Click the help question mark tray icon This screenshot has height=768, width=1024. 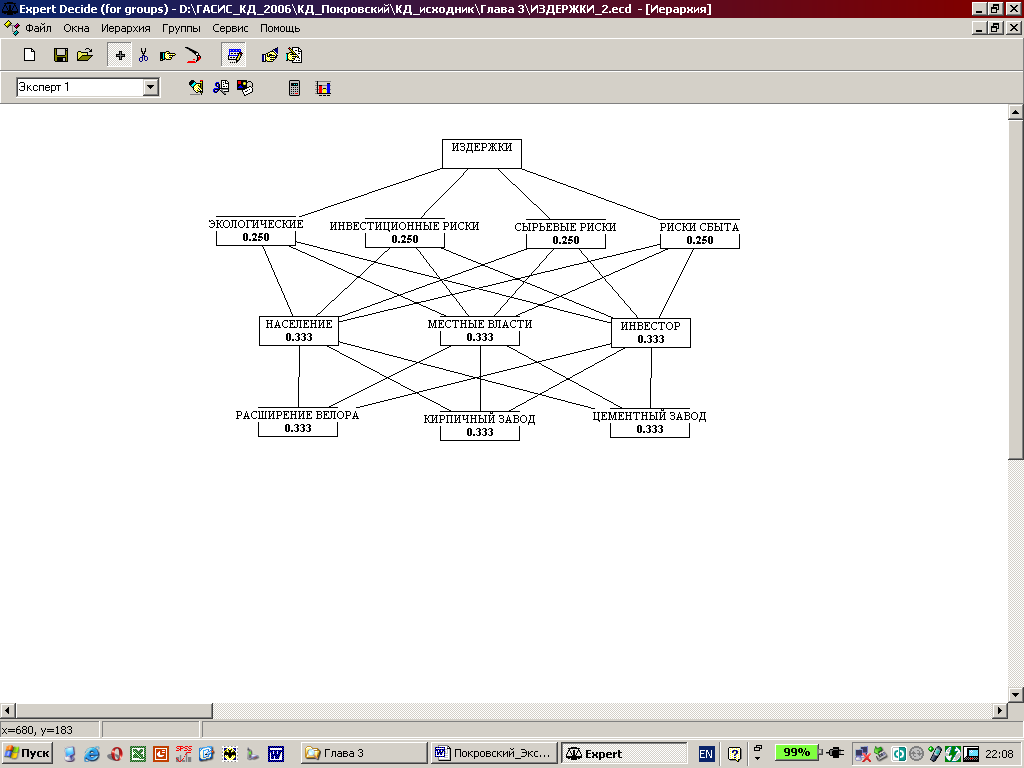(734, 754)
